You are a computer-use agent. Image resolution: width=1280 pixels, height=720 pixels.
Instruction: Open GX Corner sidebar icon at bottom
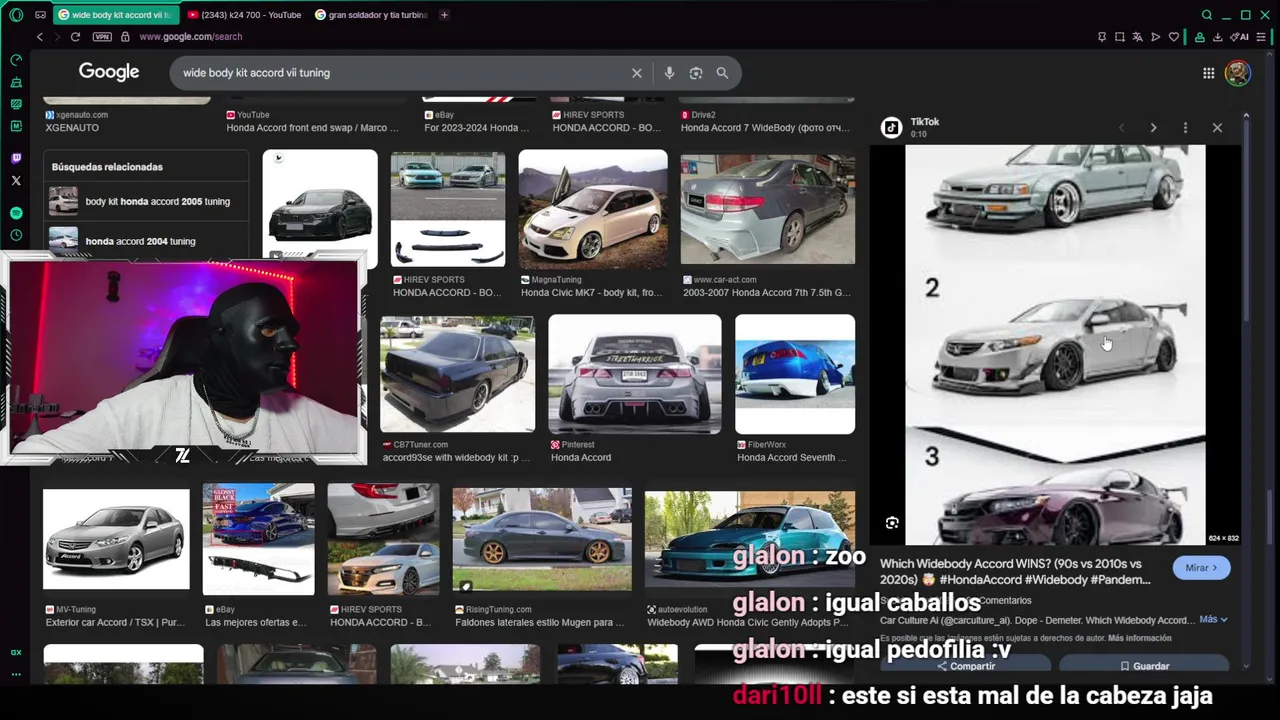[16, 652]
